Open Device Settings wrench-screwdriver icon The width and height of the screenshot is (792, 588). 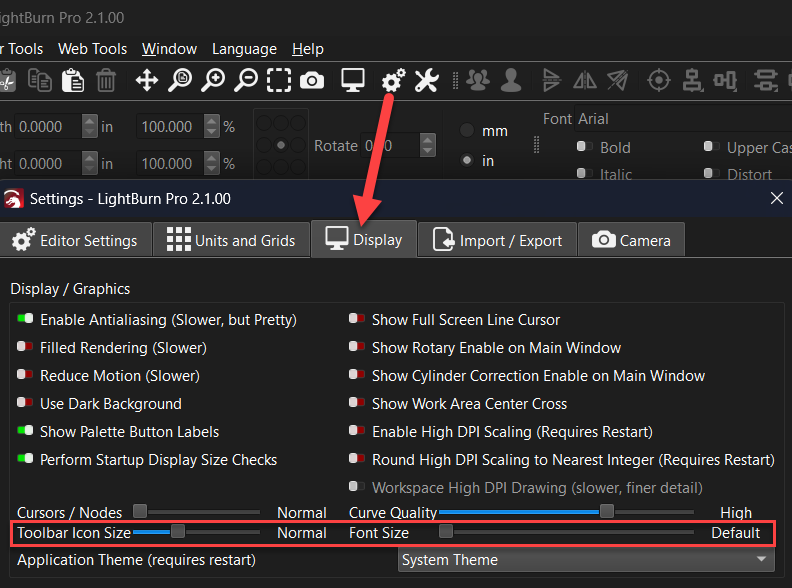pos(426,80)
